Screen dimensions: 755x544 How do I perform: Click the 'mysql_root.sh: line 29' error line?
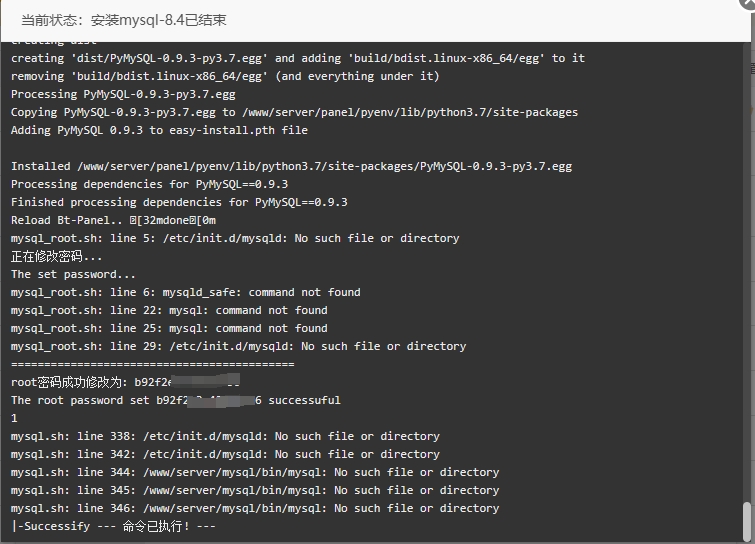pyautogui.click(x=238, y=346)
